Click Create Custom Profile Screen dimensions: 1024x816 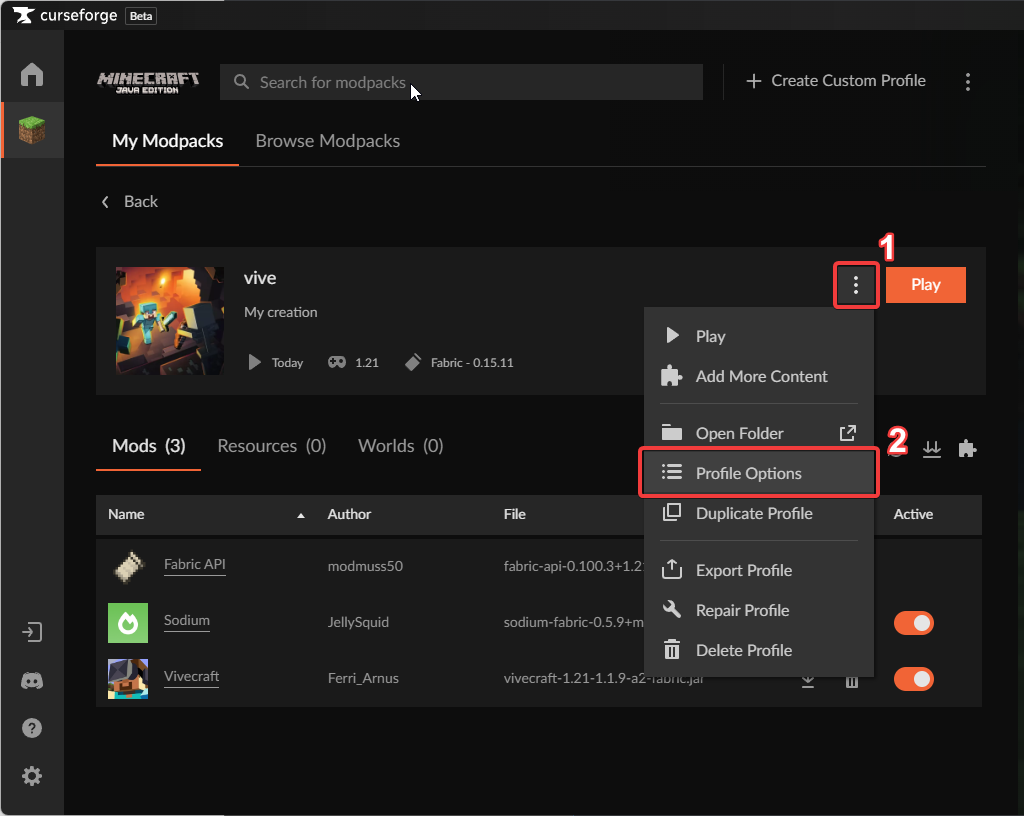coord(836,81)
